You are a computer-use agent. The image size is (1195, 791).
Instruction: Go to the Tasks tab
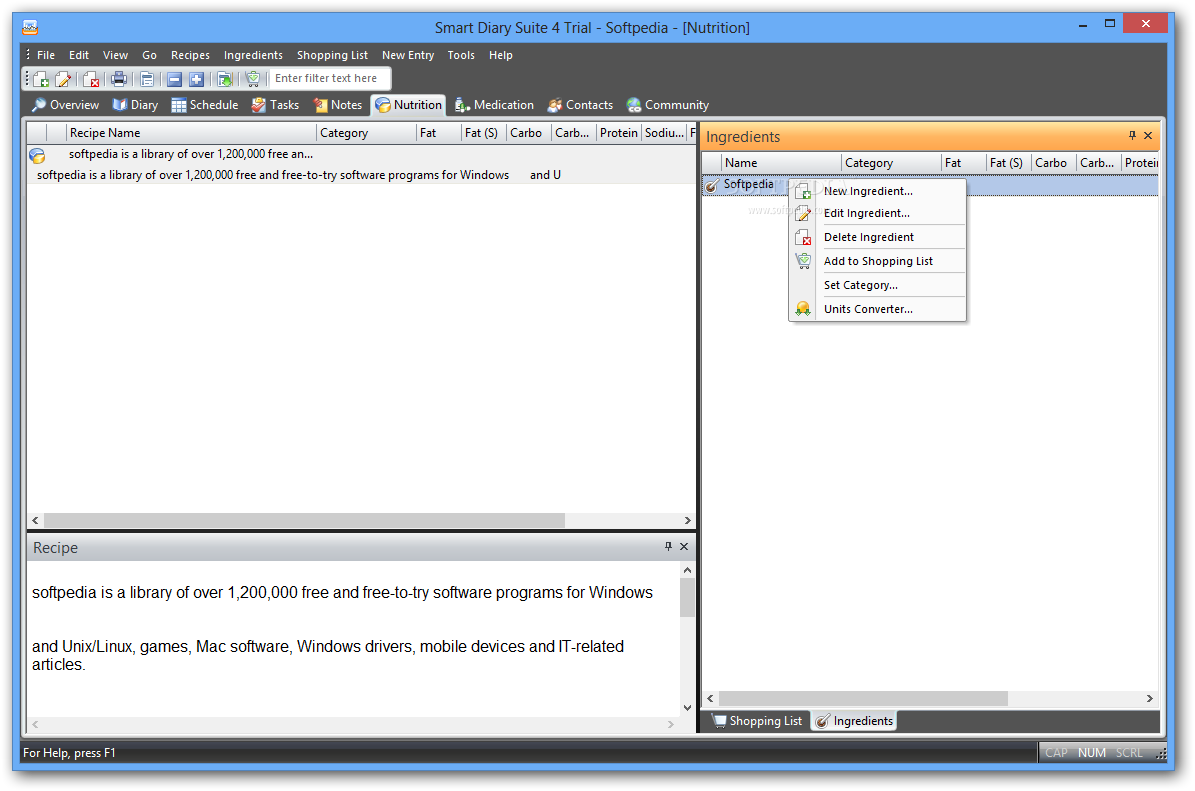tap(275, 105)
